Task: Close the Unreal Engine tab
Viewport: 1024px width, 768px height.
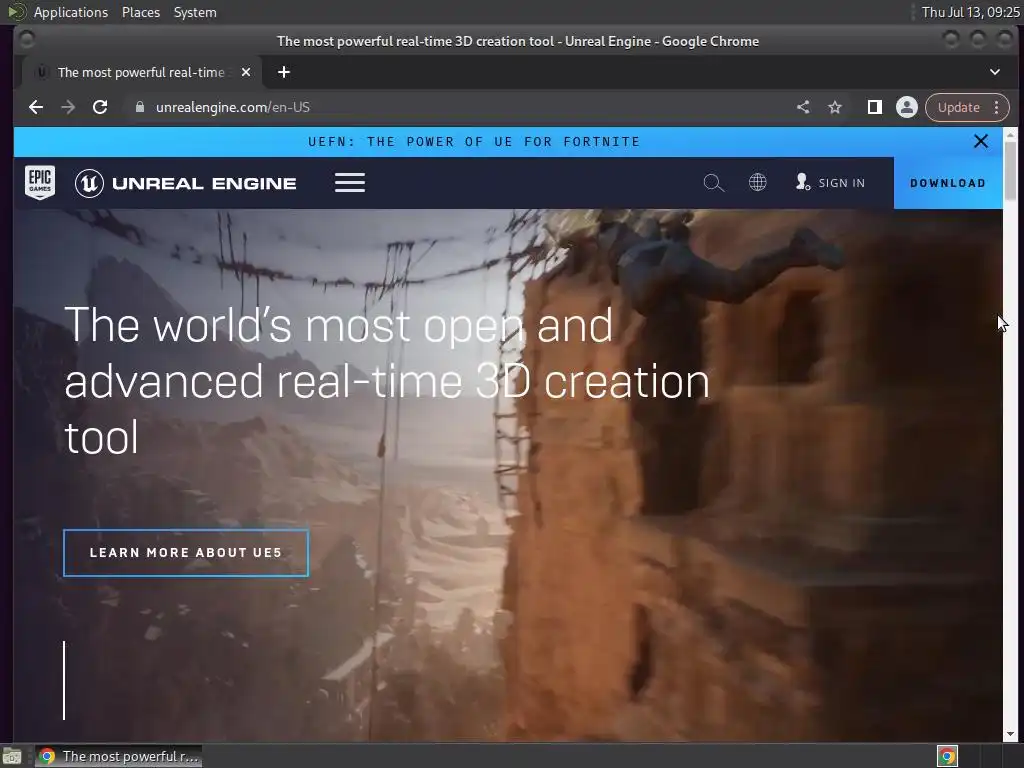Action: pyautogui.click(x=246, y=72)
